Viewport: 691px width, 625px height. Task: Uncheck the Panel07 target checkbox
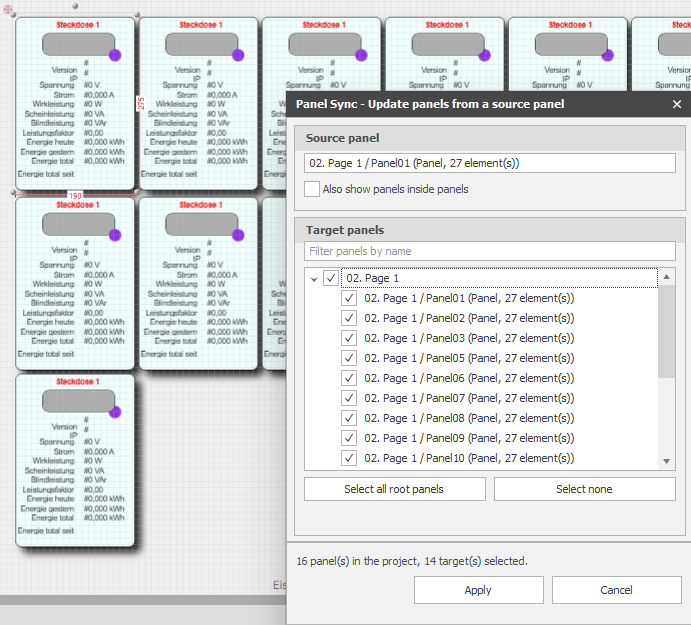(349, 398)
